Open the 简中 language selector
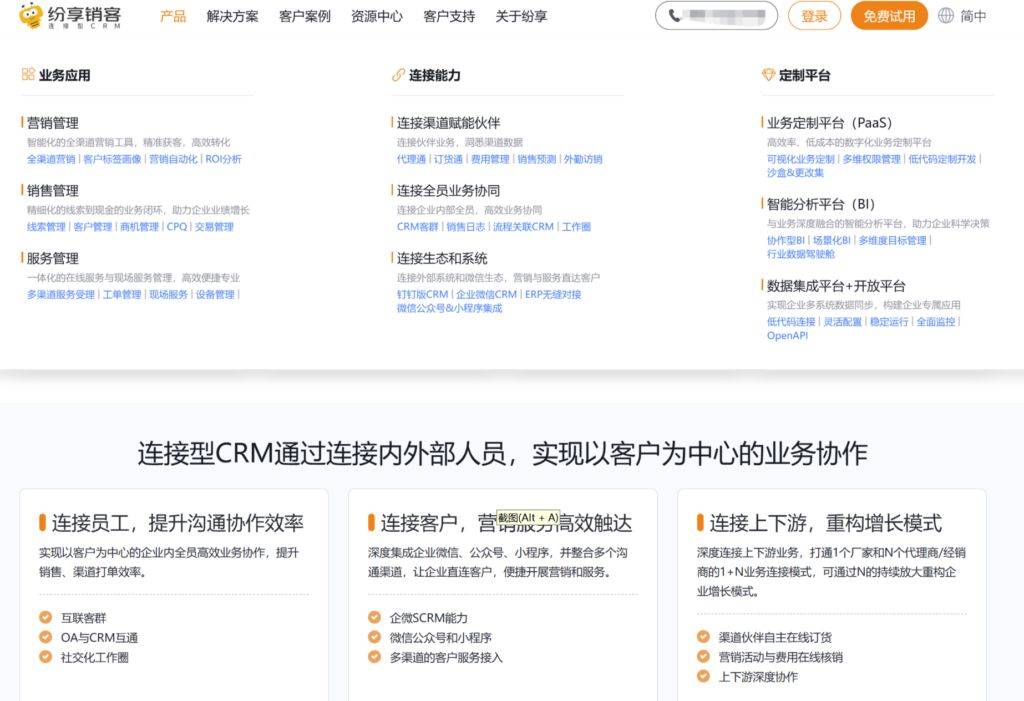Viewport: 1024px width, 701px height. coord(973,16)
